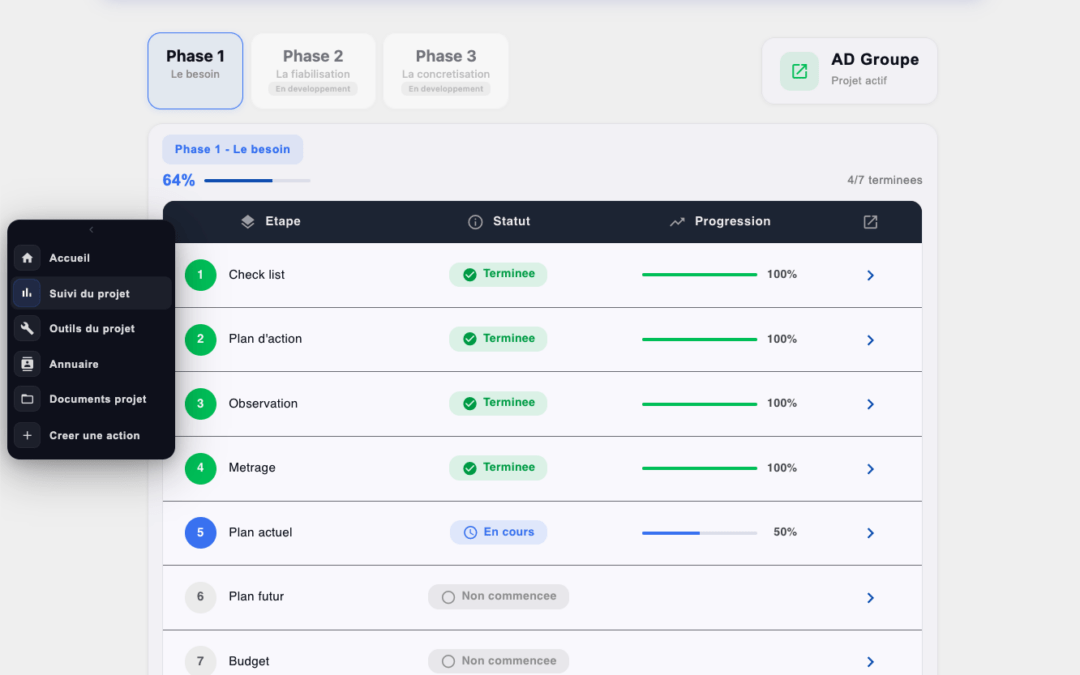
Task: Click the plus icon for Creer une action
Action: (x=27, y=435)
